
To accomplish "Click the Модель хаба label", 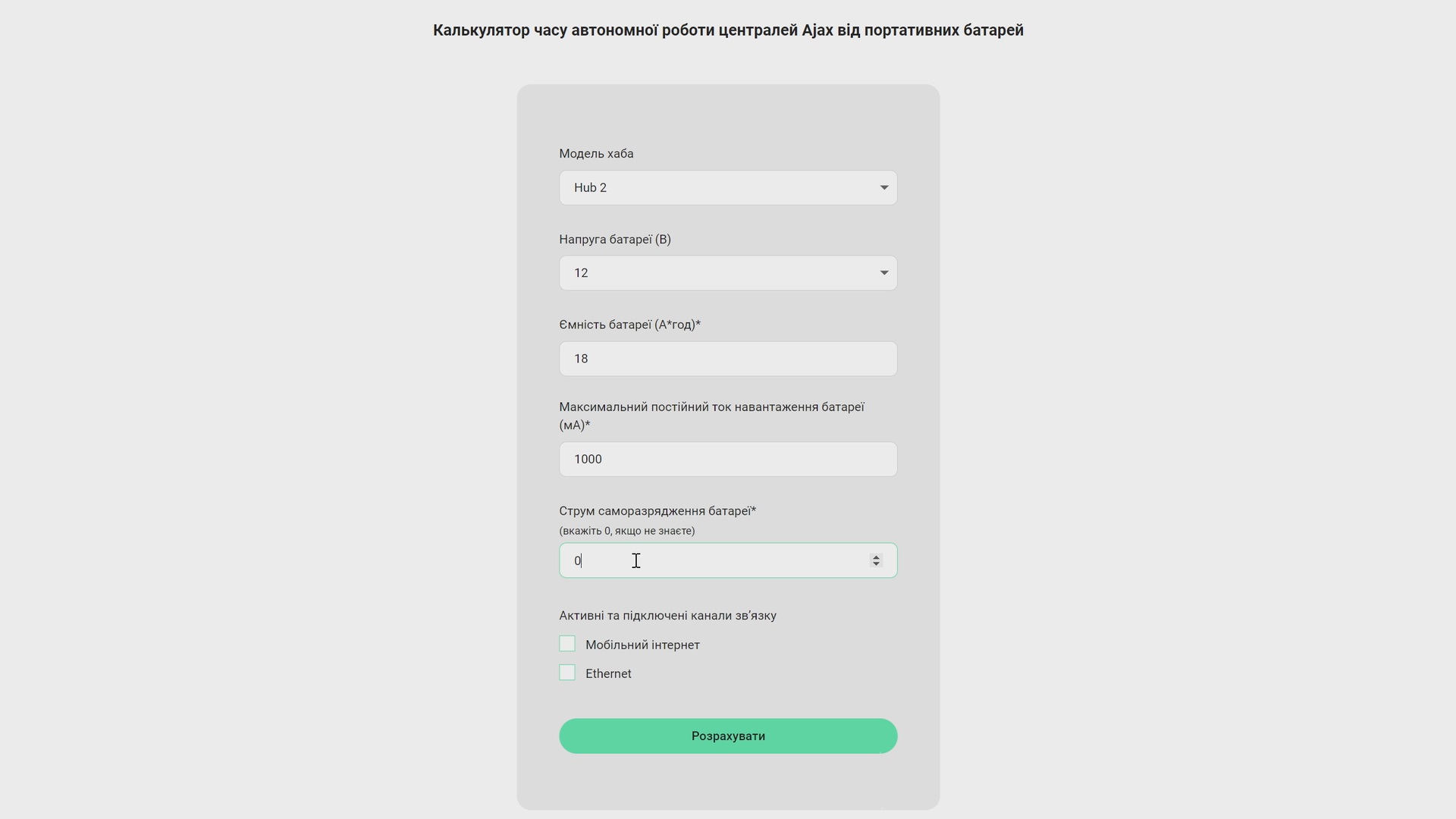I will pos(596,154).
